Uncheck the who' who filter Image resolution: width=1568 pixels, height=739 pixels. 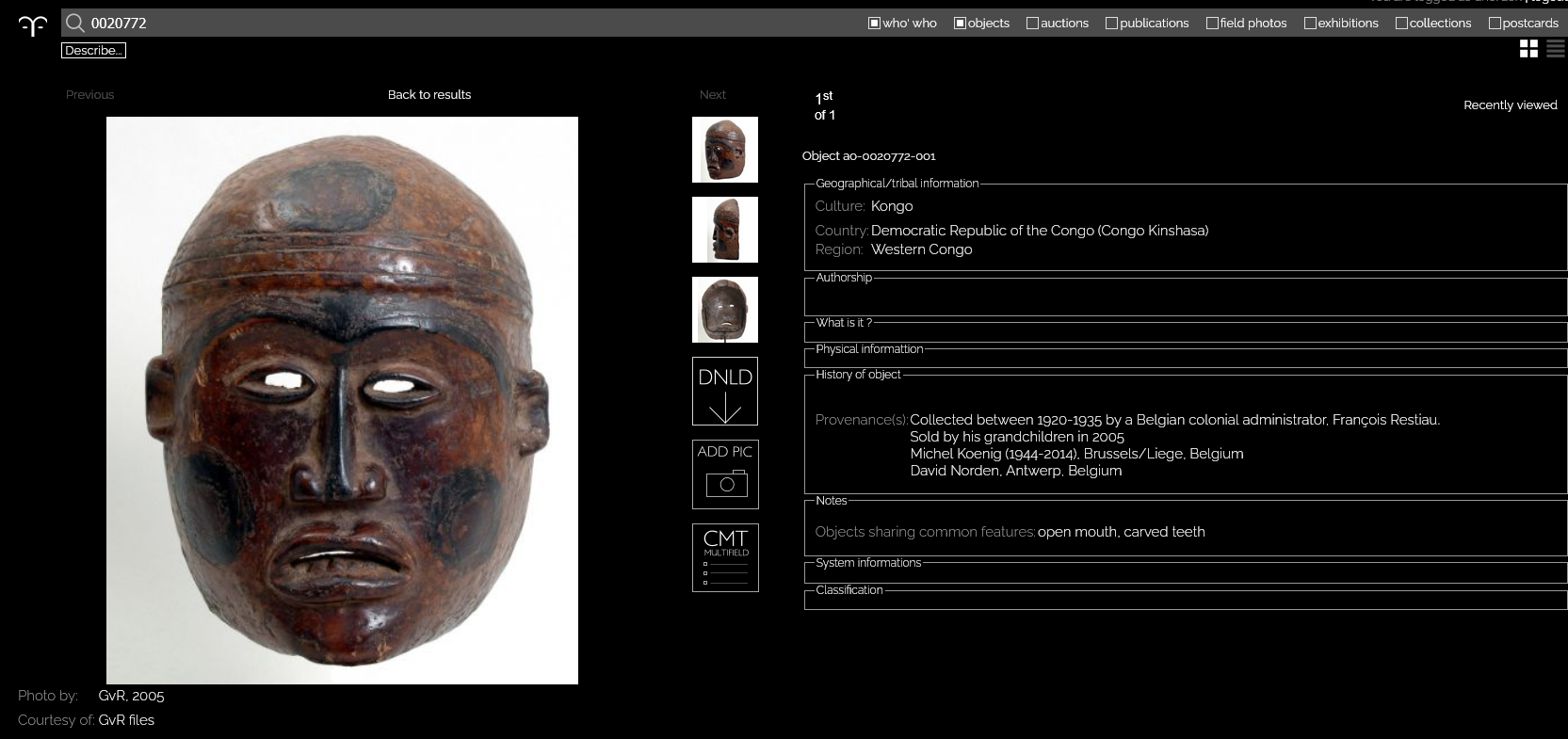pos(874,24)
